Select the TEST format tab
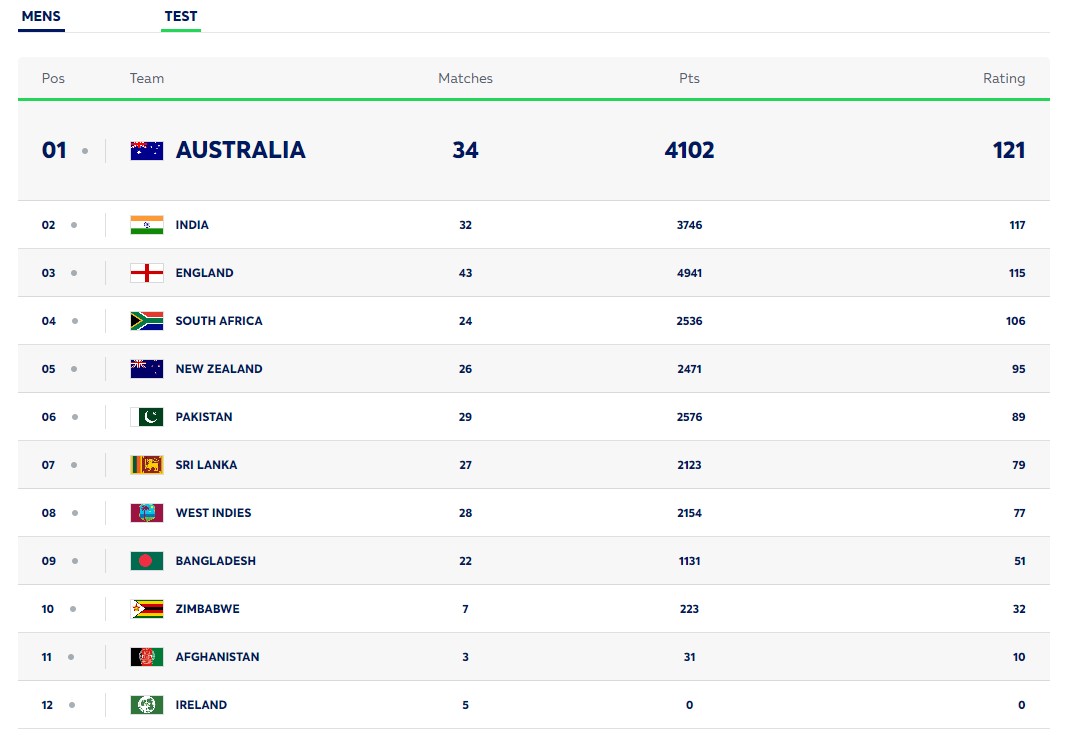 pos(181,16)
